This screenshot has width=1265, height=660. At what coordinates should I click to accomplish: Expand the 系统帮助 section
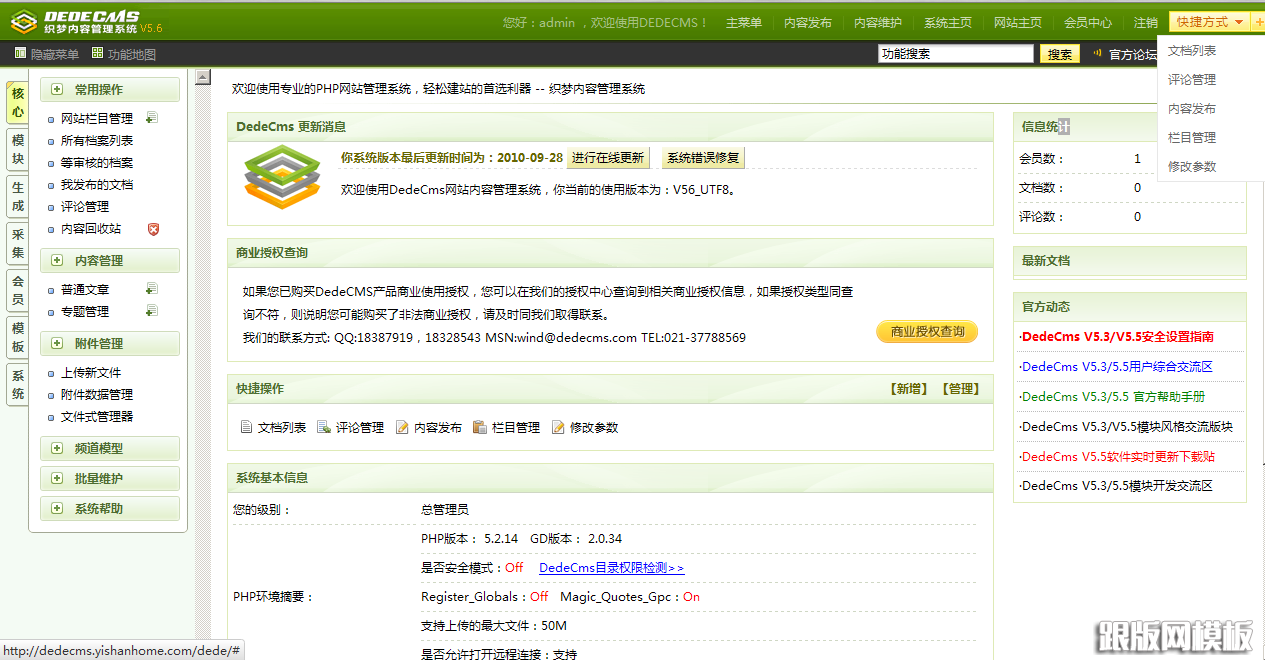(110, 508)
